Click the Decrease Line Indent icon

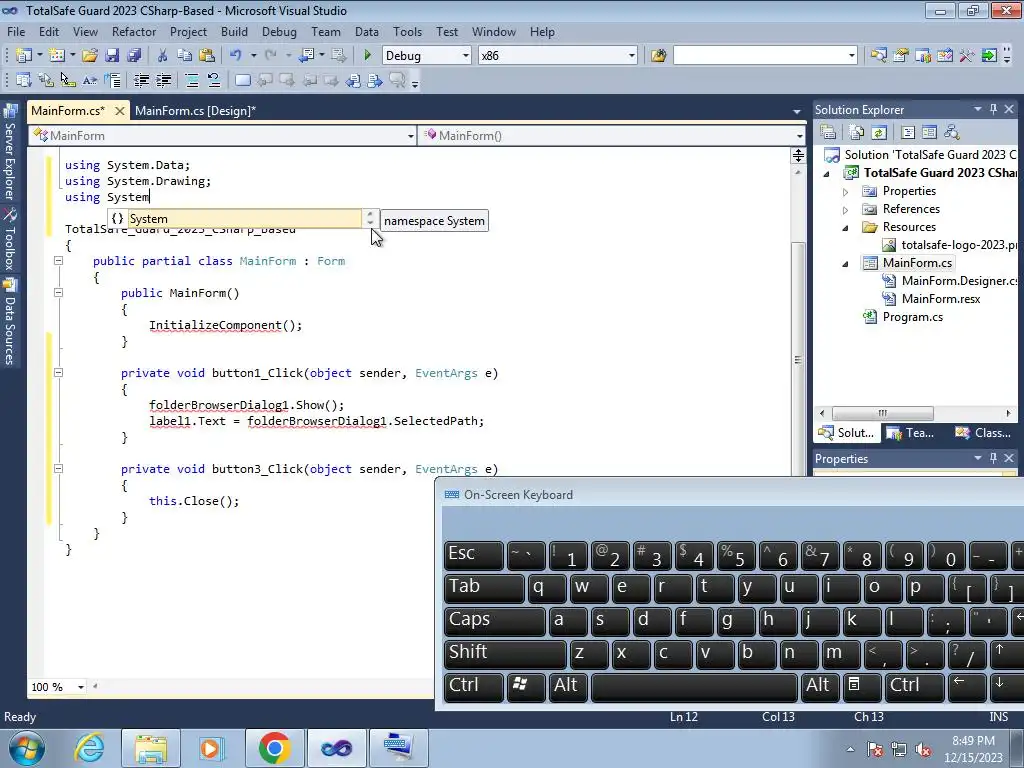141,80
